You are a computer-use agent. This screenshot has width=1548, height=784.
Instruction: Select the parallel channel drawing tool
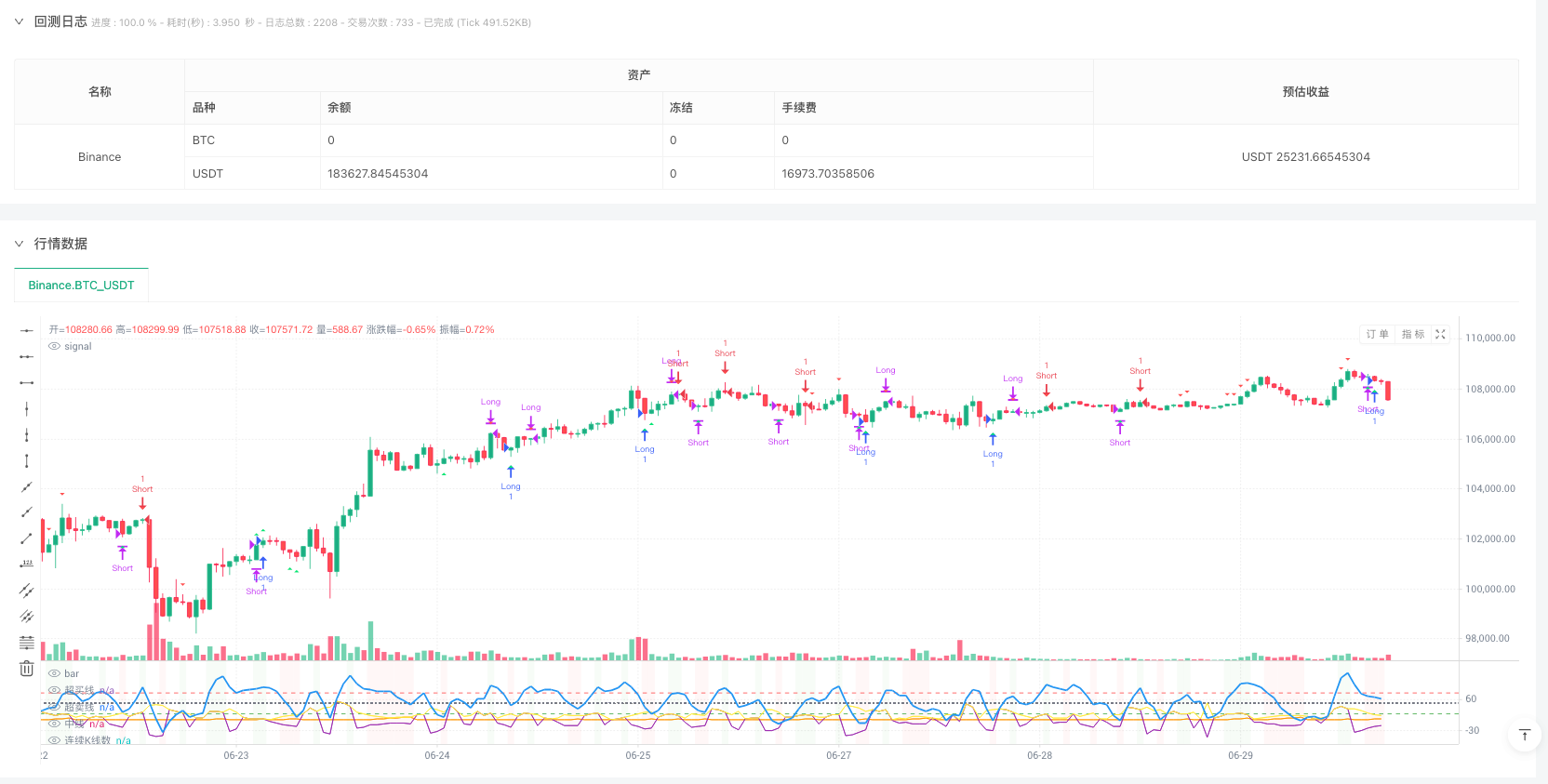click(27, 590)
